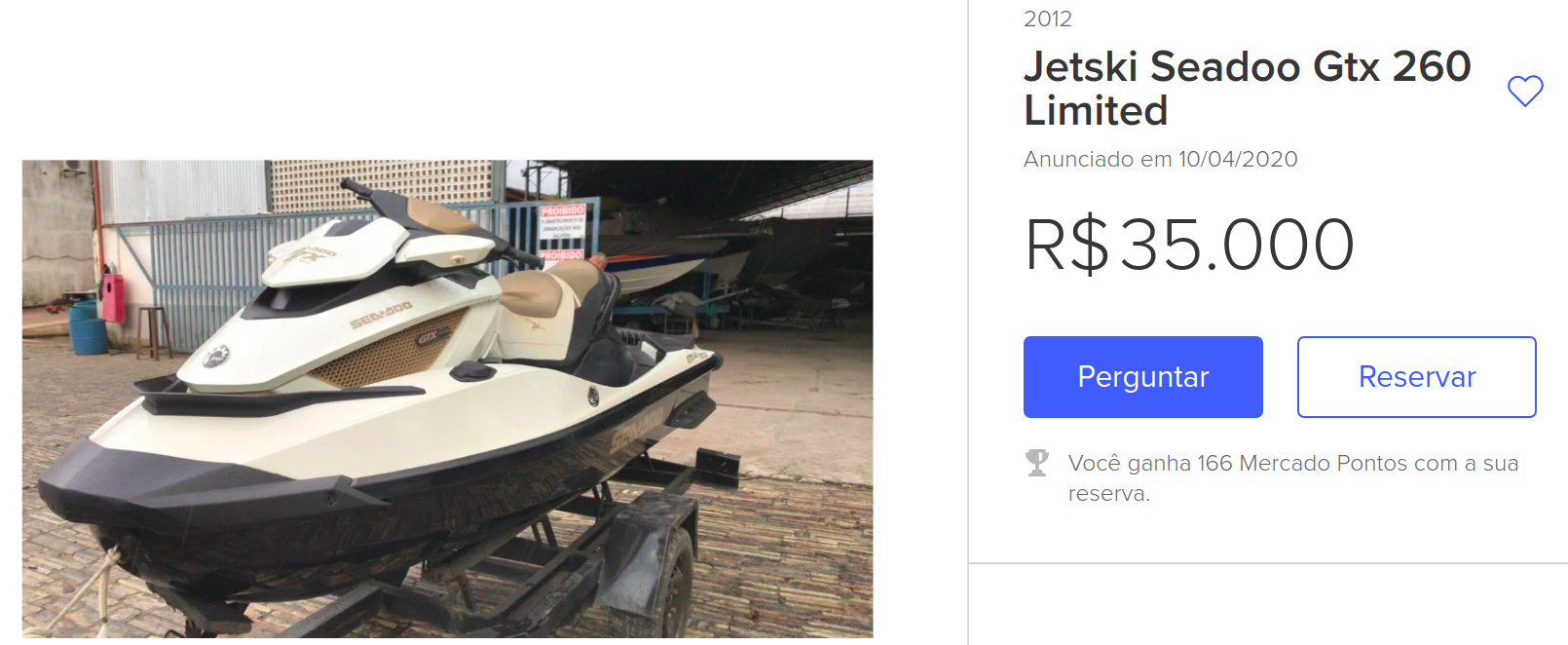The height and width of the screenshot is (645, 1568).
Task: Click the SEA-DOO lettering on the jetski hood
Action: (381, 314)
